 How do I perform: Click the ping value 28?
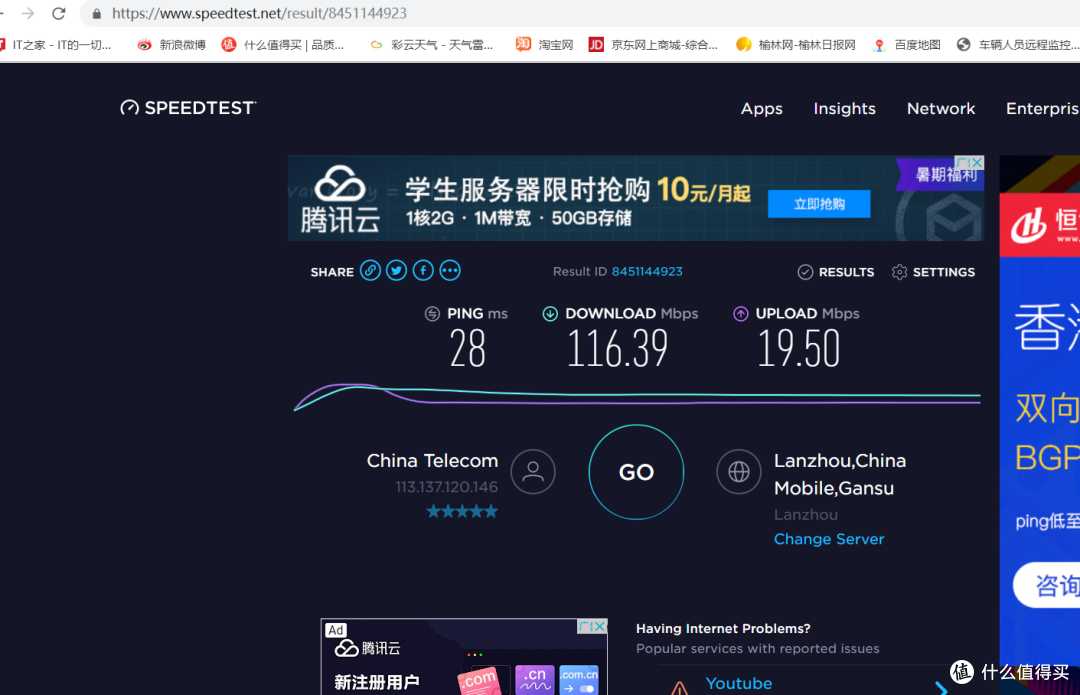(x=468, y=349)
